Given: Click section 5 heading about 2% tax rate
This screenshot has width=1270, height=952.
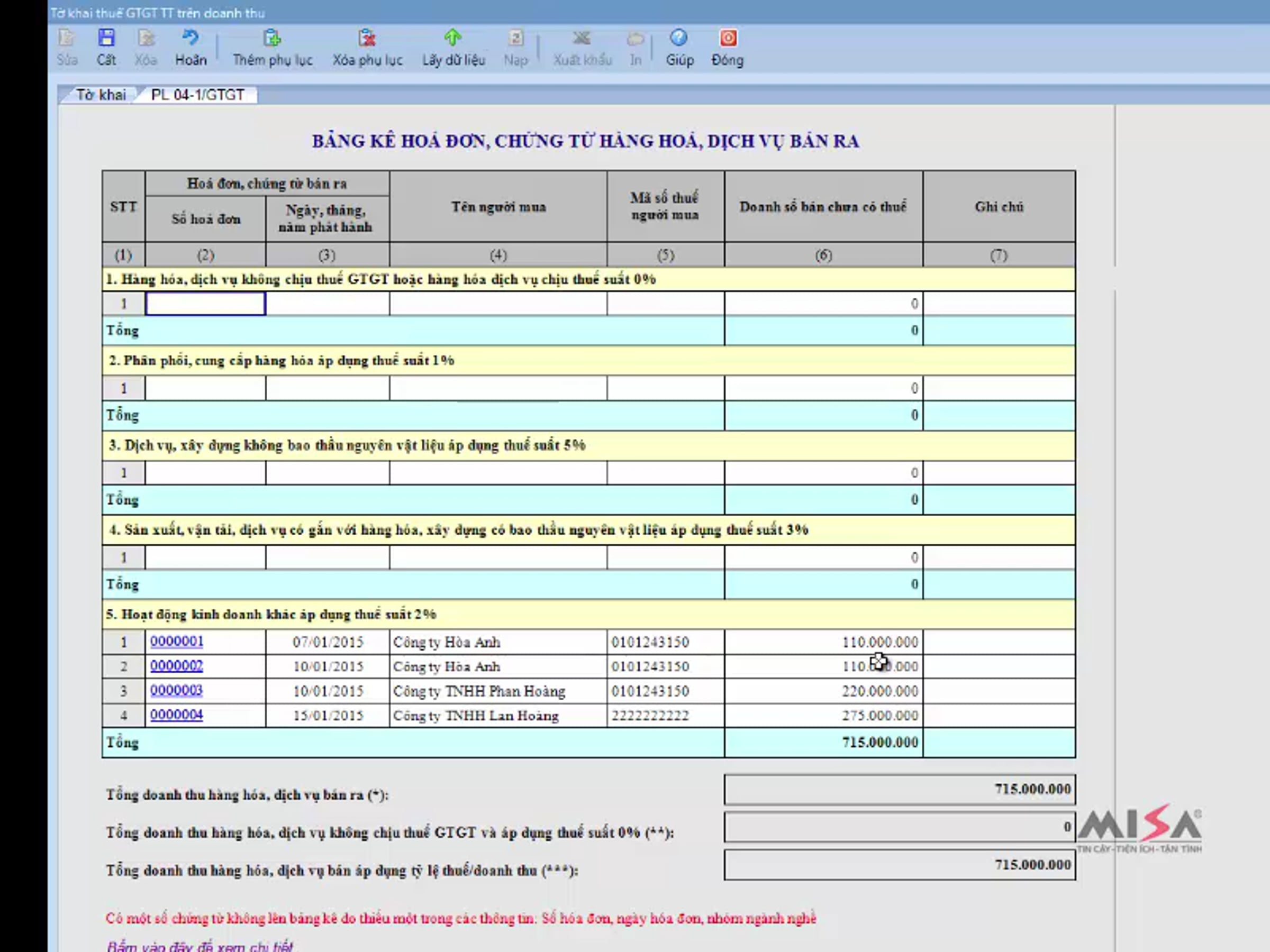Looking at the screenshot, I should pos(588,614).
